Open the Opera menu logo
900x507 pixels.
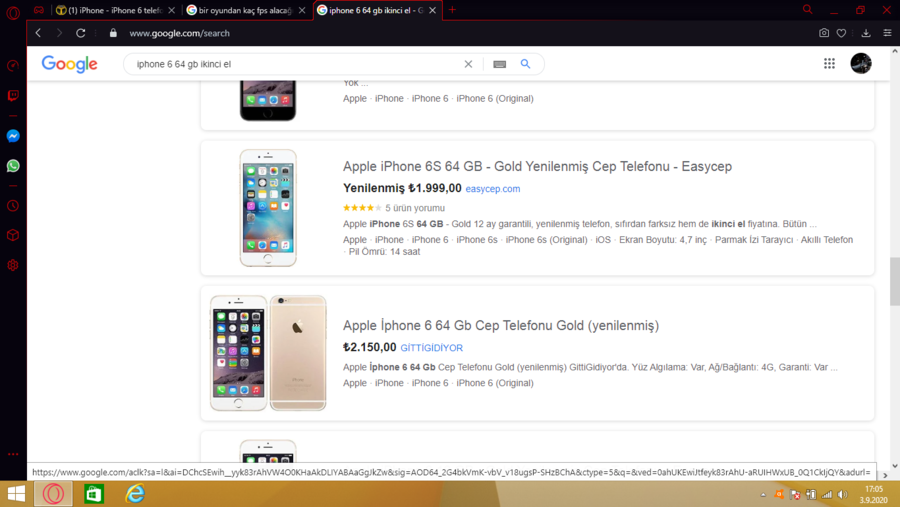coord(13,13)
